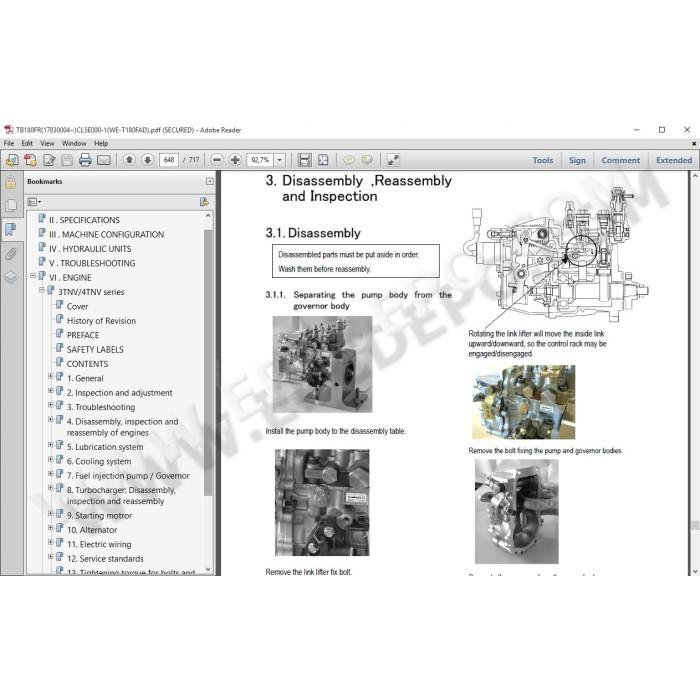Open the Page Thumbnails panel icon
Screen dimensions: 700x700
[x=11, y=205]
